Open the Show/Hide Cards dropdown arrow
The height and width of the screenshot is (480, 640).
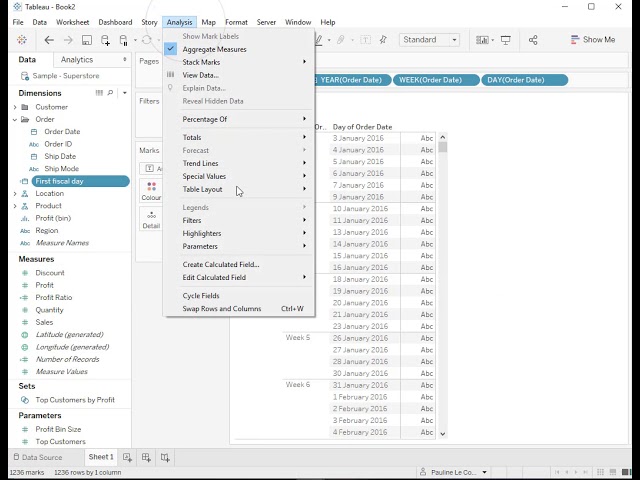[x=493, y=40]
